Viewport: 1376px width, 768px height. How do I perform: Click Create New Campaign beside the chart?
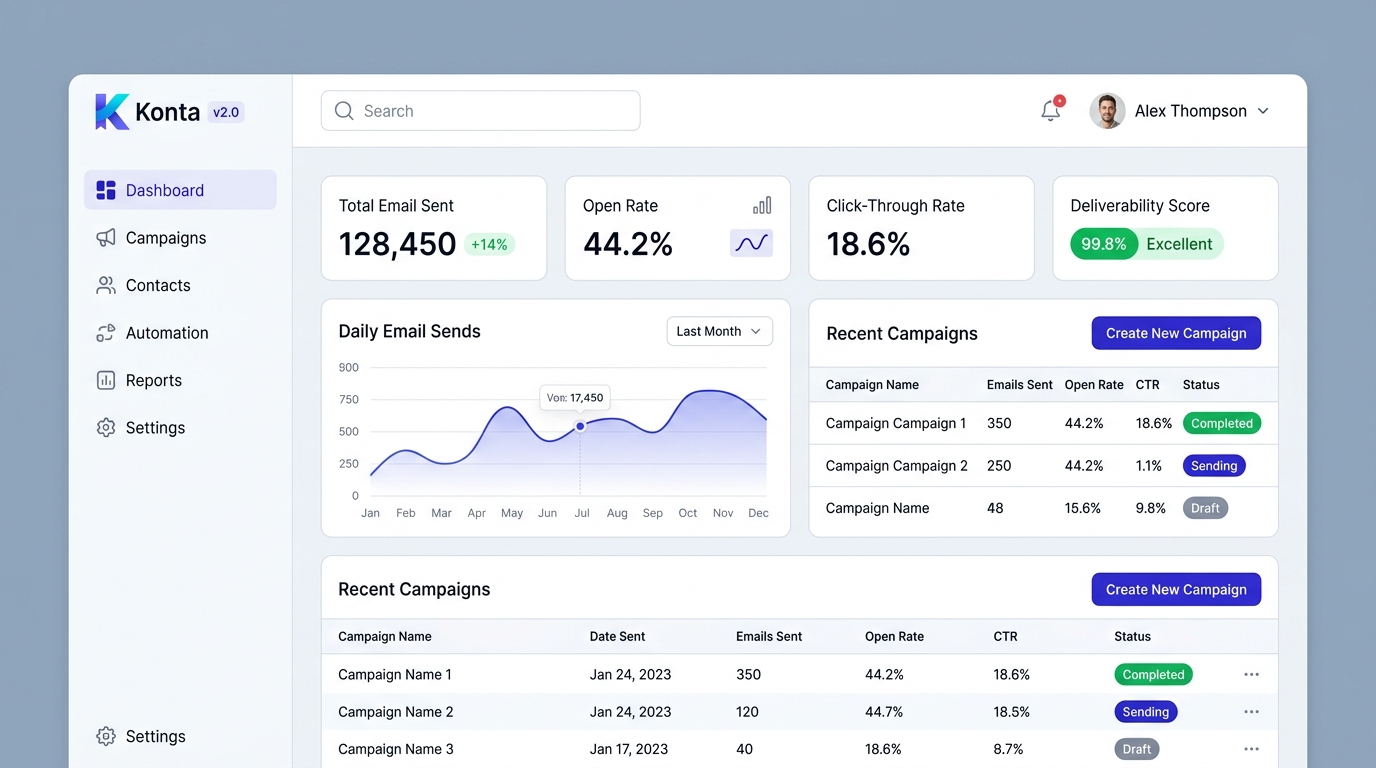click(x=1176, y=333)
